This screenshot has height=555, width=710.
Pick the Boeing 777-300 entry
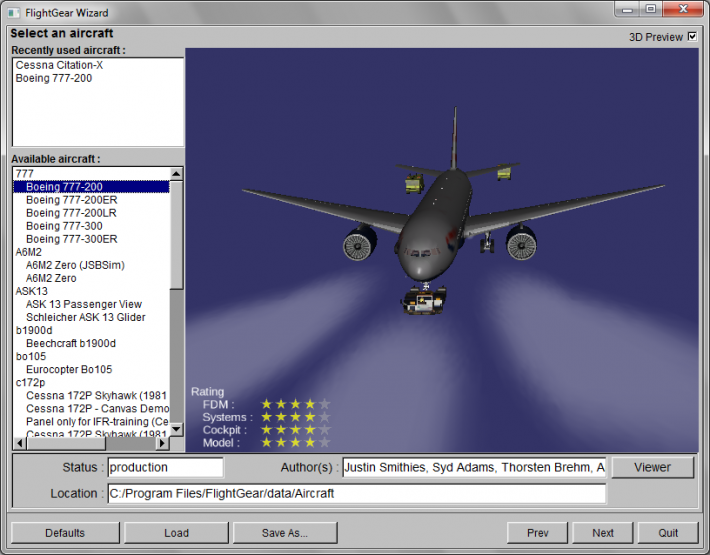pyautogui.click(x=64, y=226)
